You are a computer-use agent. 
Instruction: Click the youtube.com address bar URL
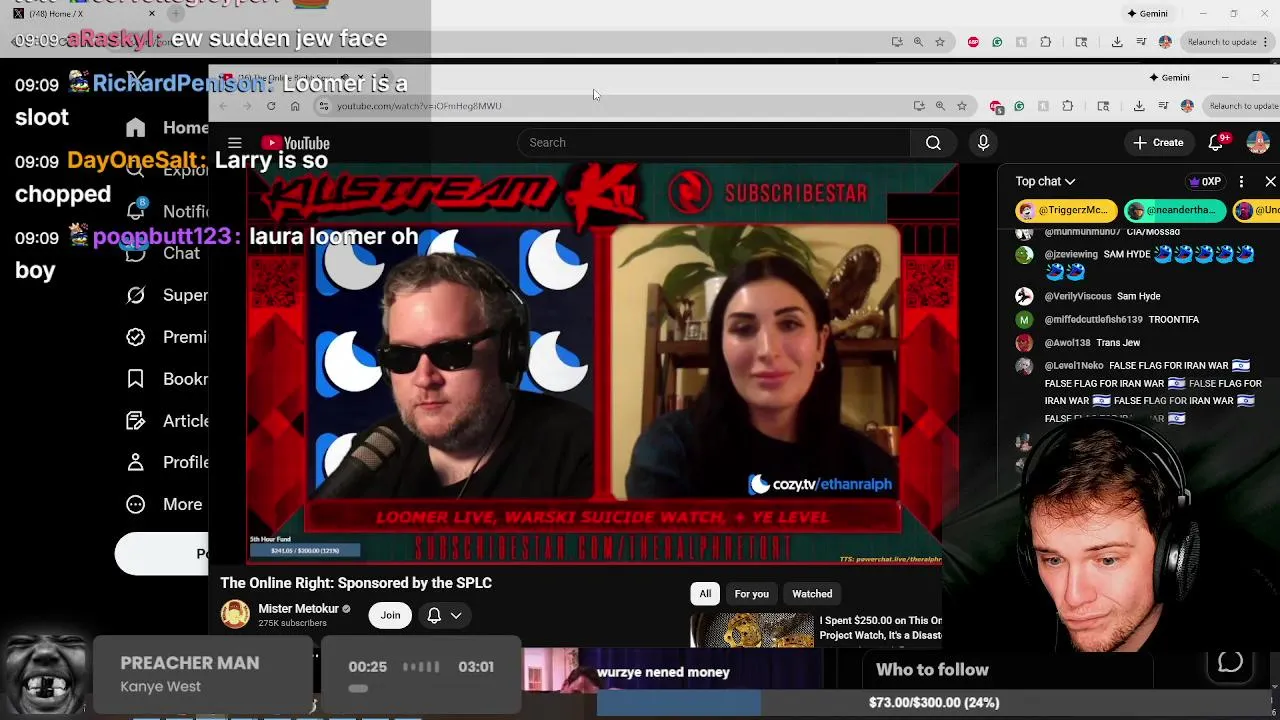[x=419, y=106]
